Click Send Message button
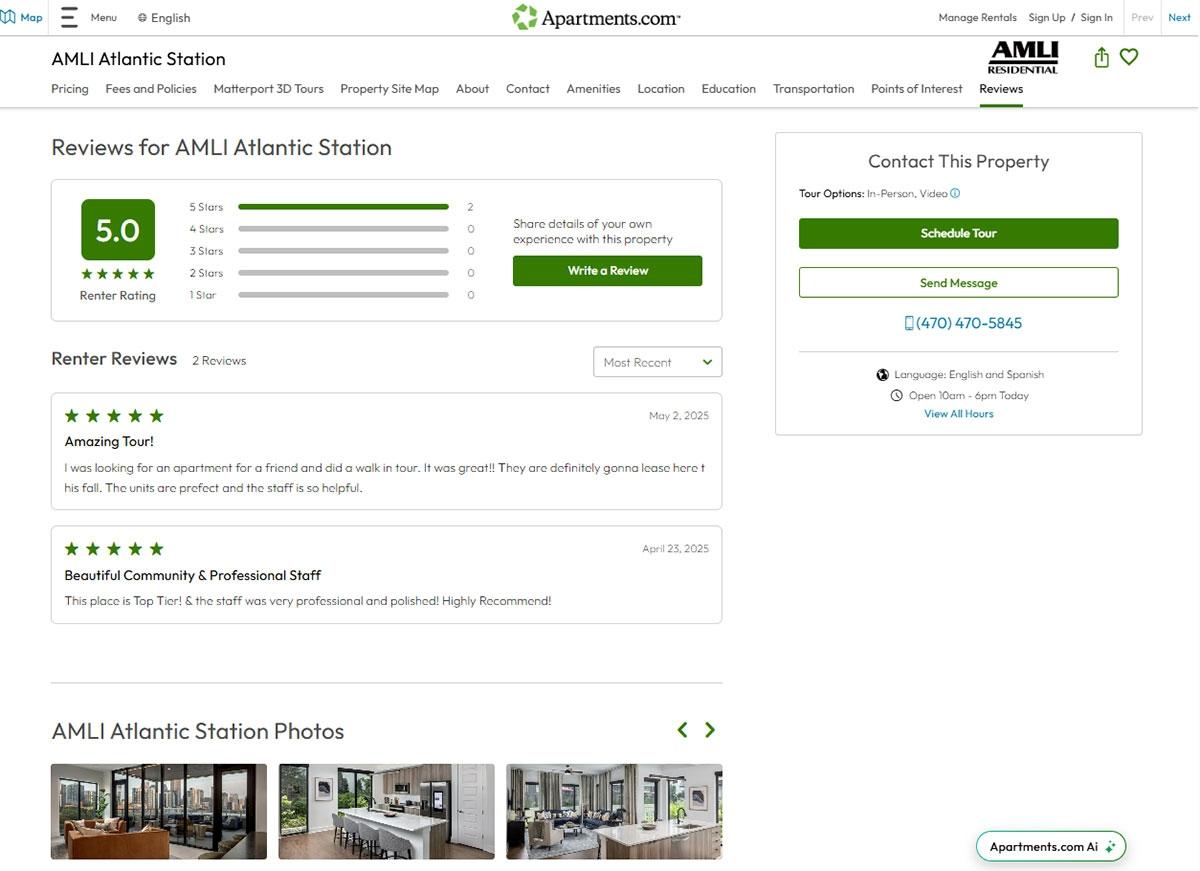 958,283
